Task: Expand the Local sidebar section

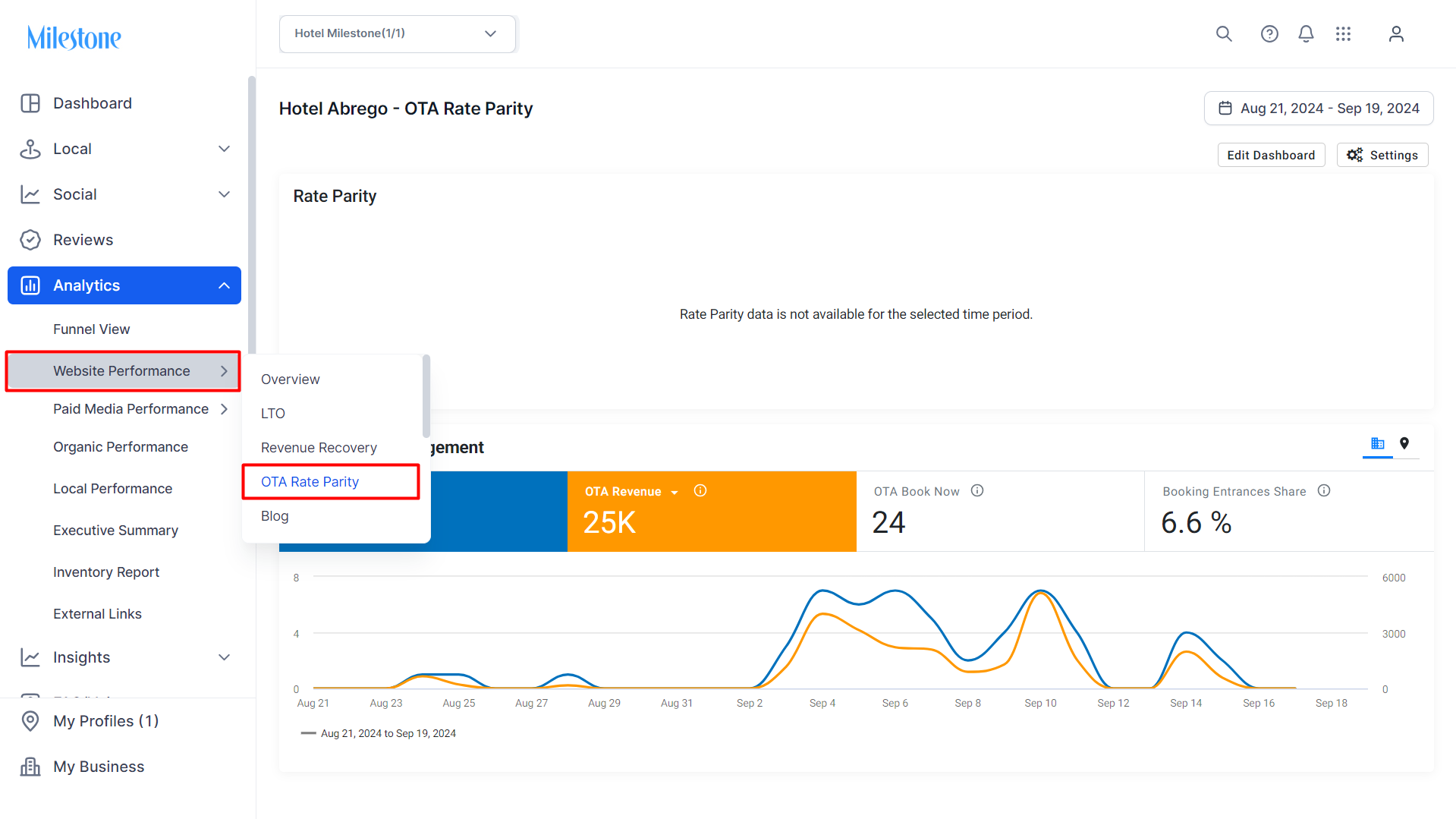Action: pos(124,149)
